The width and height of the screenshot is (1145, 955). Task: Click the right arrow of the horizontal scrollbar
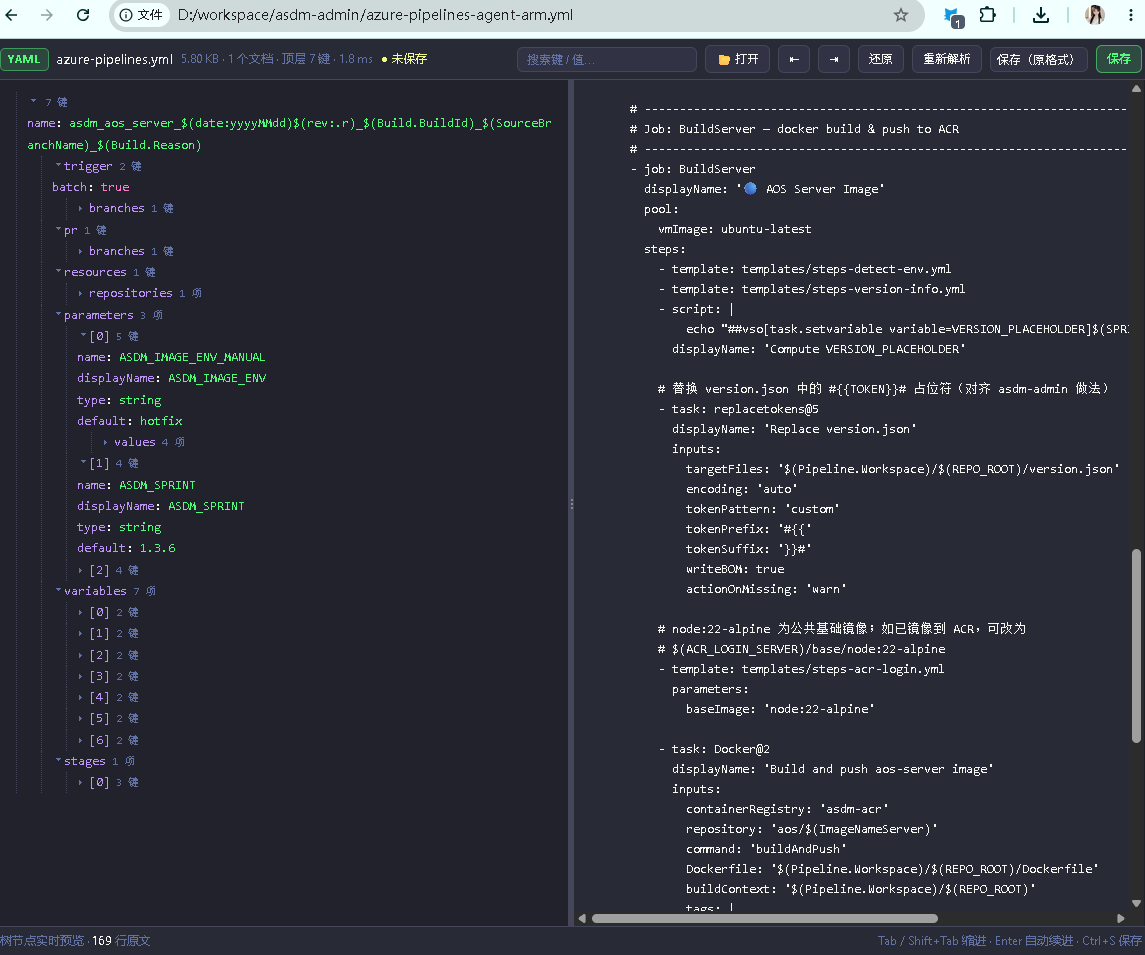[1121, 918]
